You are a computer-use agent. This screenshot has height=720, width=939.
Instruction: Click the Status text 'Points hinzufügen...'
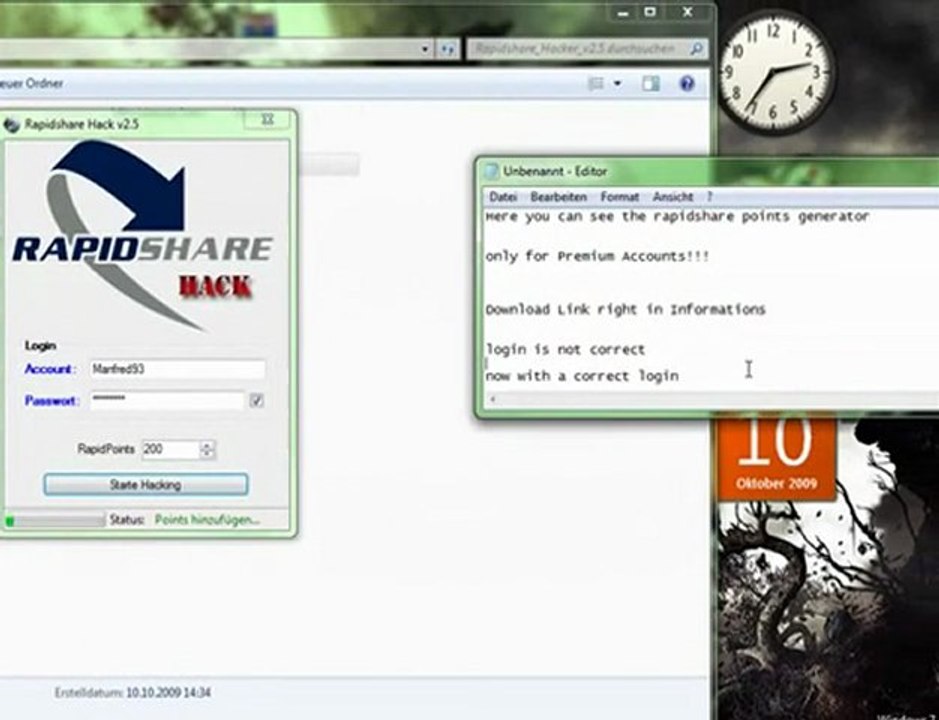click(x=207, y=520)
